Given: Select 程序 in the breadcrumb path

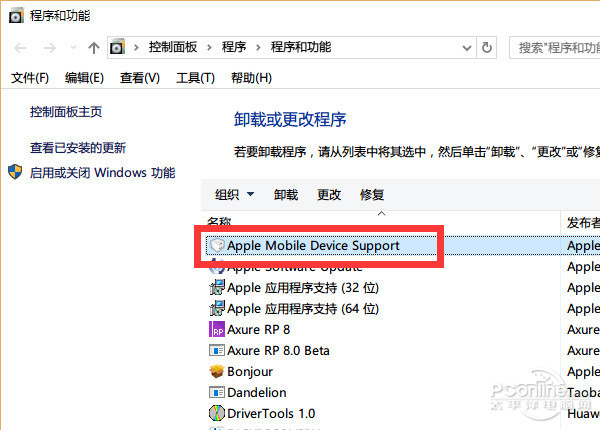Looking at the screenshot, I should coord(234,47).
